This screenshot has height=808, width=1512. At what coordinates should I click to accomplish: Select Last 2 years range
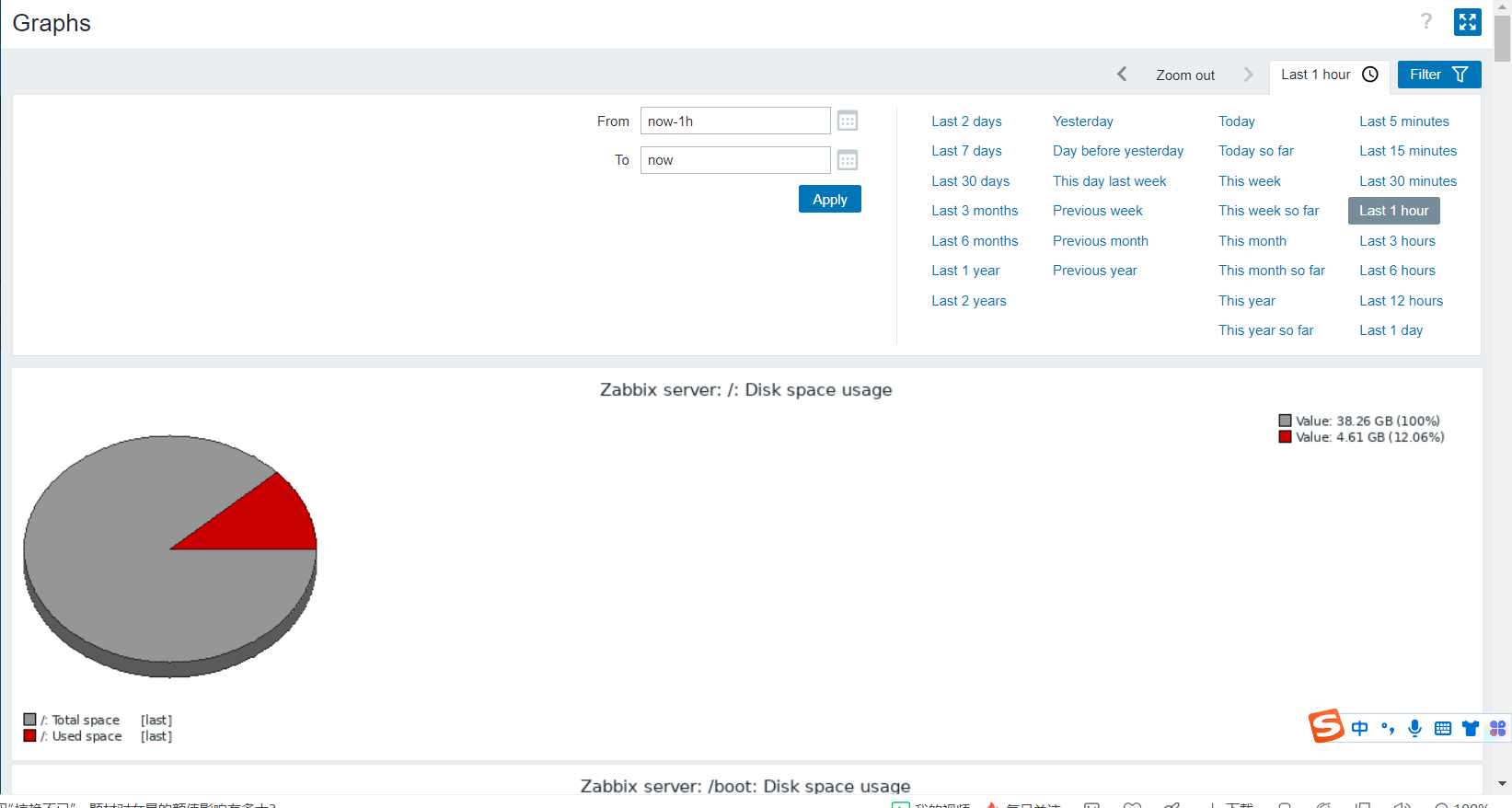click(x=969, y=301)
